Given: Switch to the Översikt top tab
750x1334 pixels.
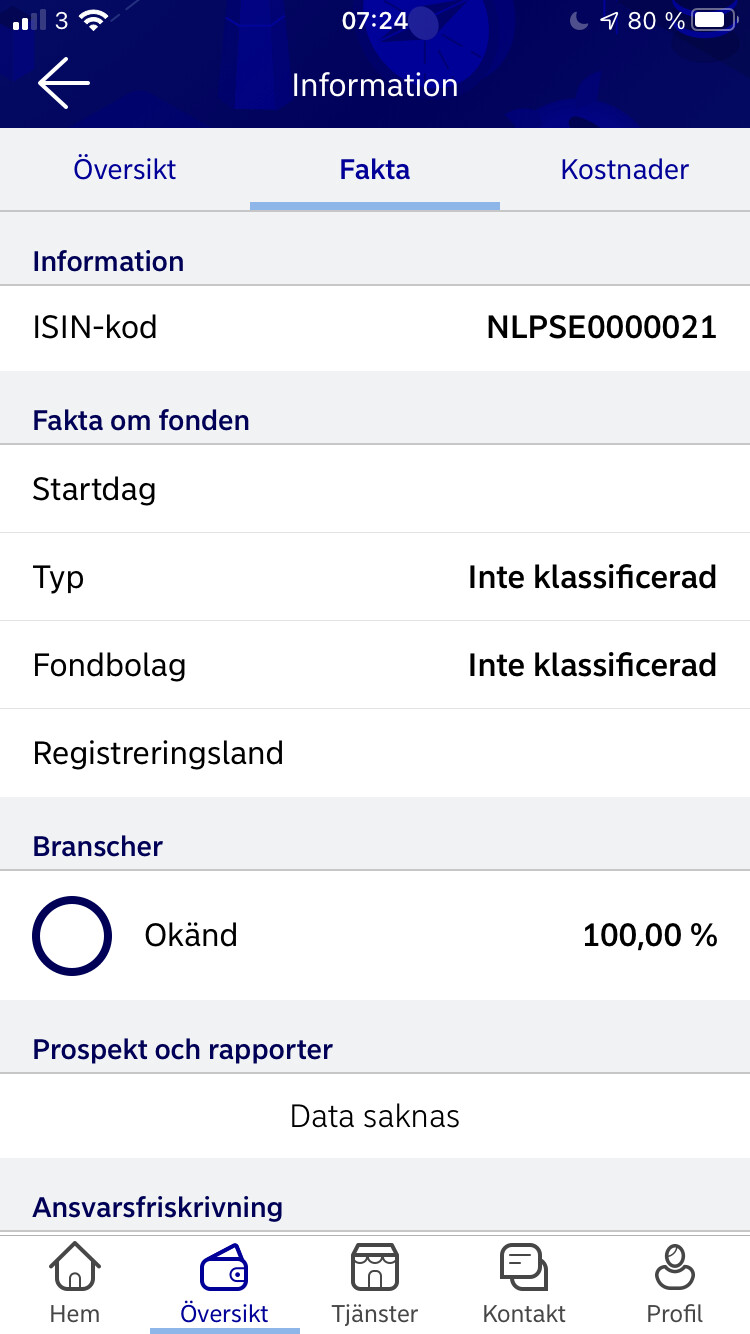Looking at the screenshot, I should click(x=125, y=170).
